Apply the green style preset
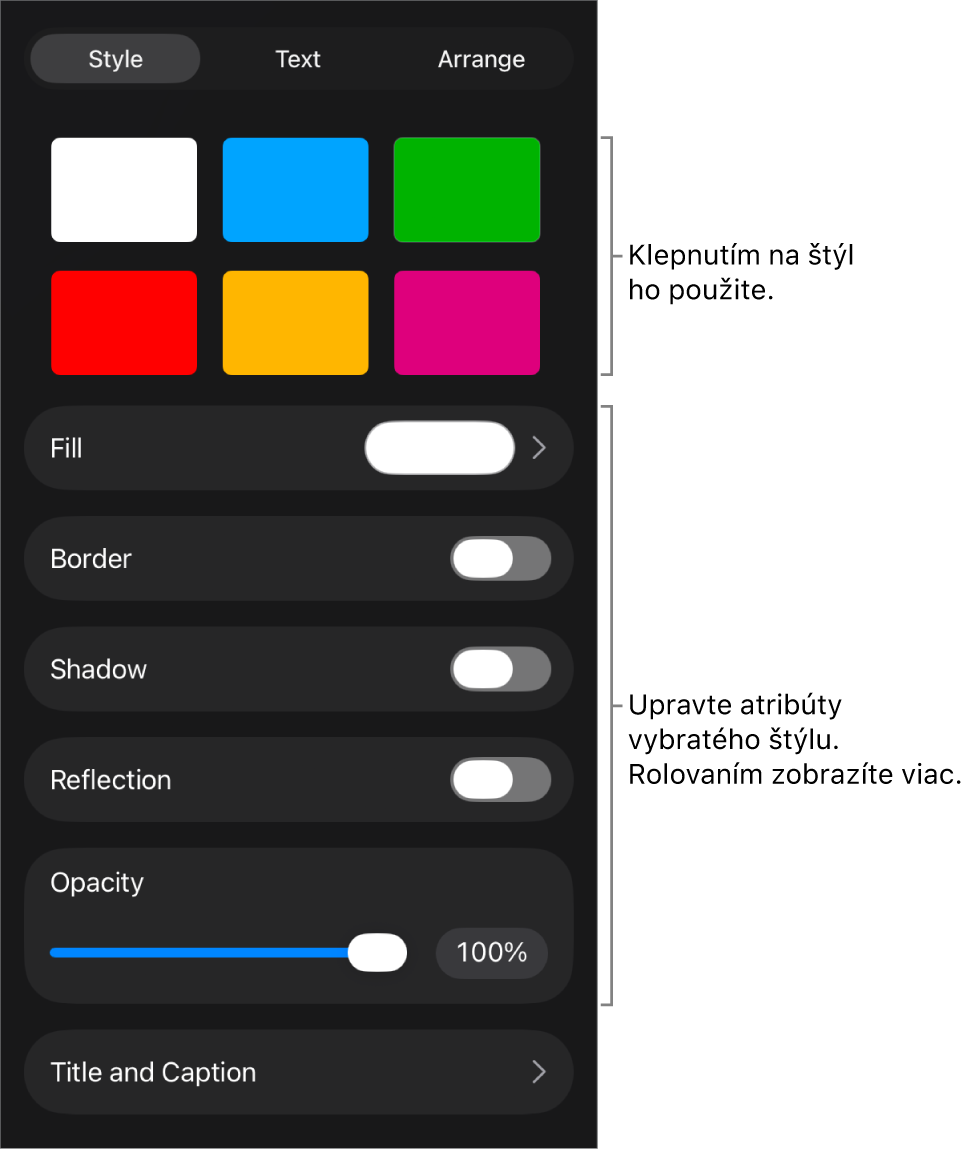 tap(467, 189)
